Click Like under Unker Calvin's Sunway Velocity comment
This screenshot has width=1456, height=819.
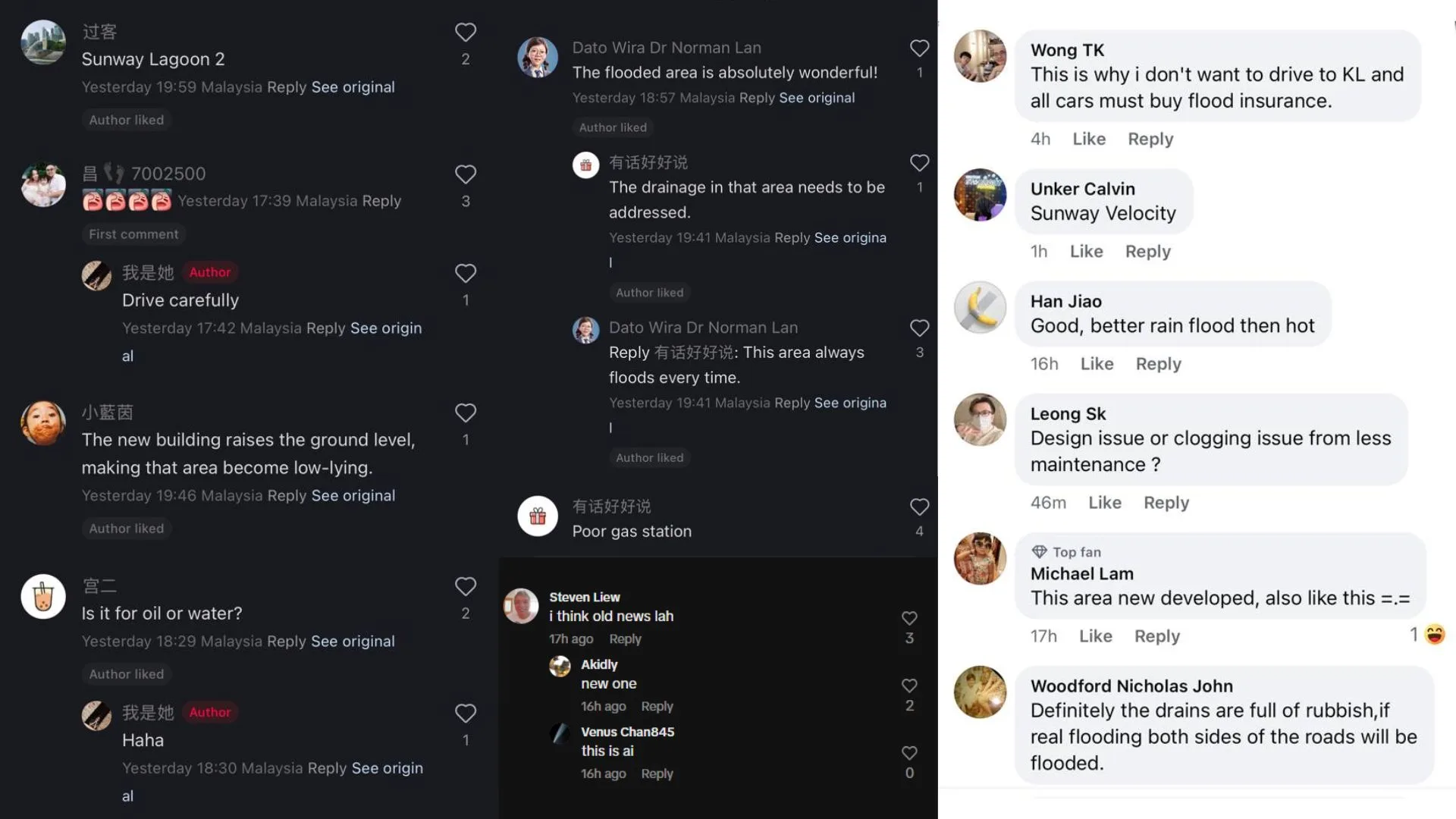click(1086, 252)
